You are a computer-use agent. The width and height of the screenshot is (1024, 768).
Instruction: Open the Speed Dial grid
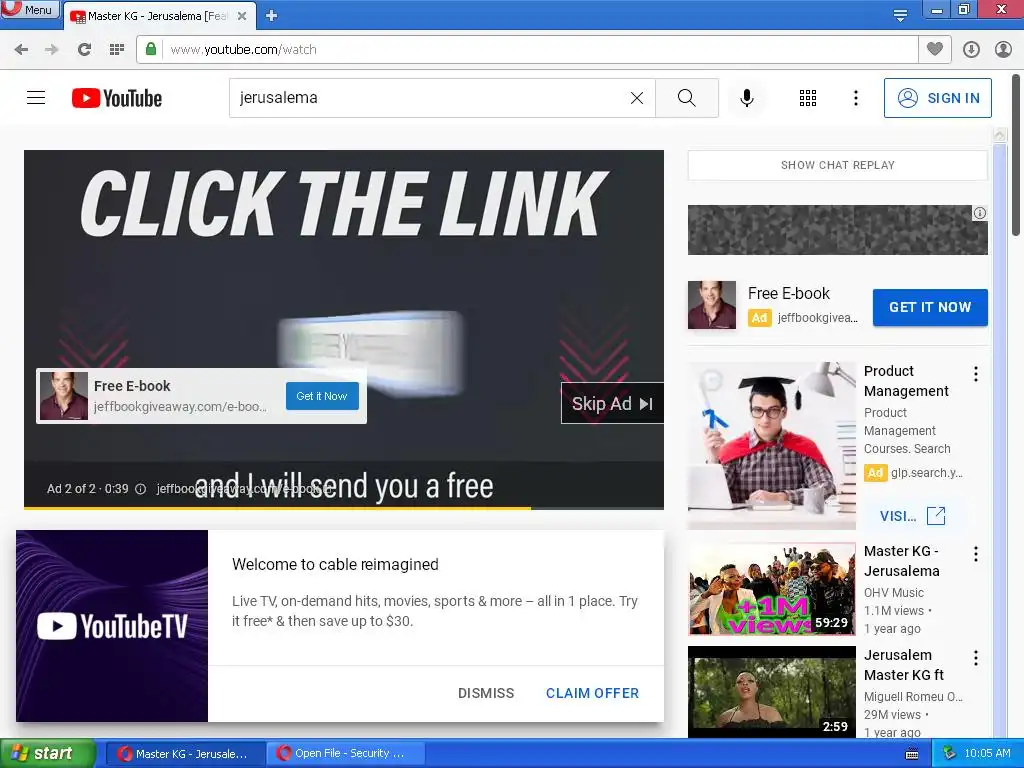point(117,49)
